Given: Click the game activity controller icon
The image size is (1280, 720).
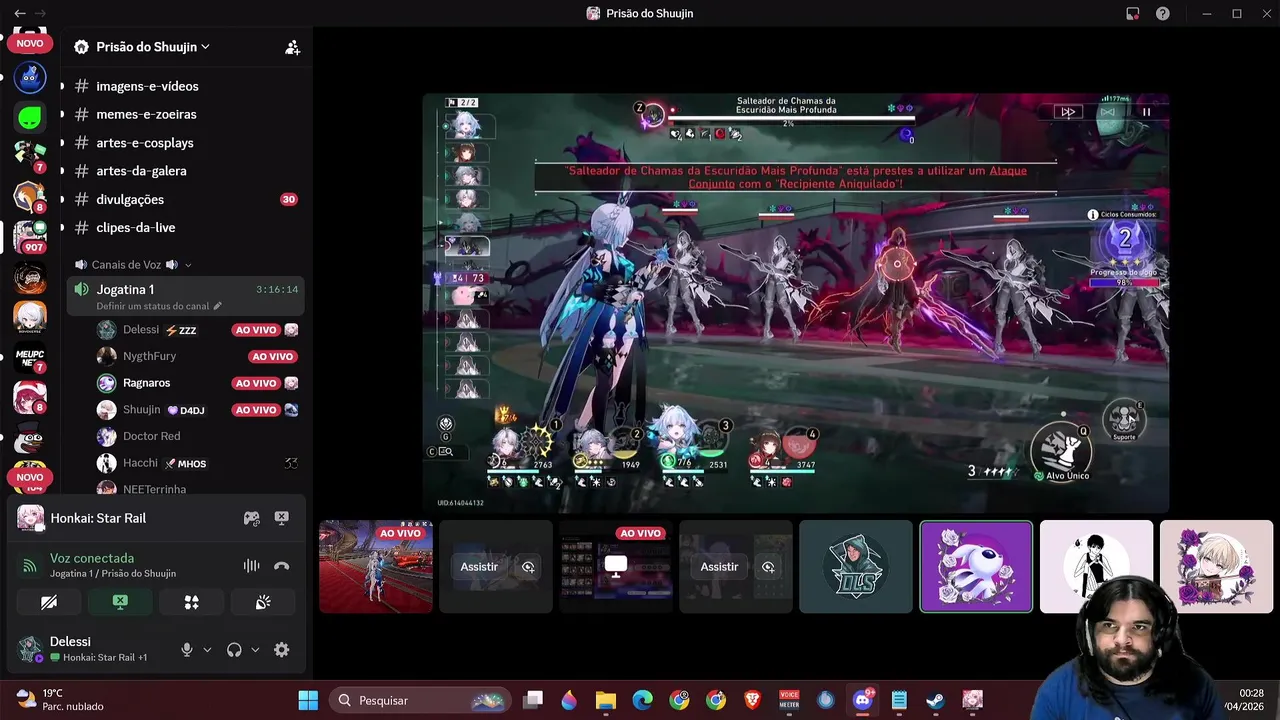Looking at the screenshot, I should click(x=252, y=518).
